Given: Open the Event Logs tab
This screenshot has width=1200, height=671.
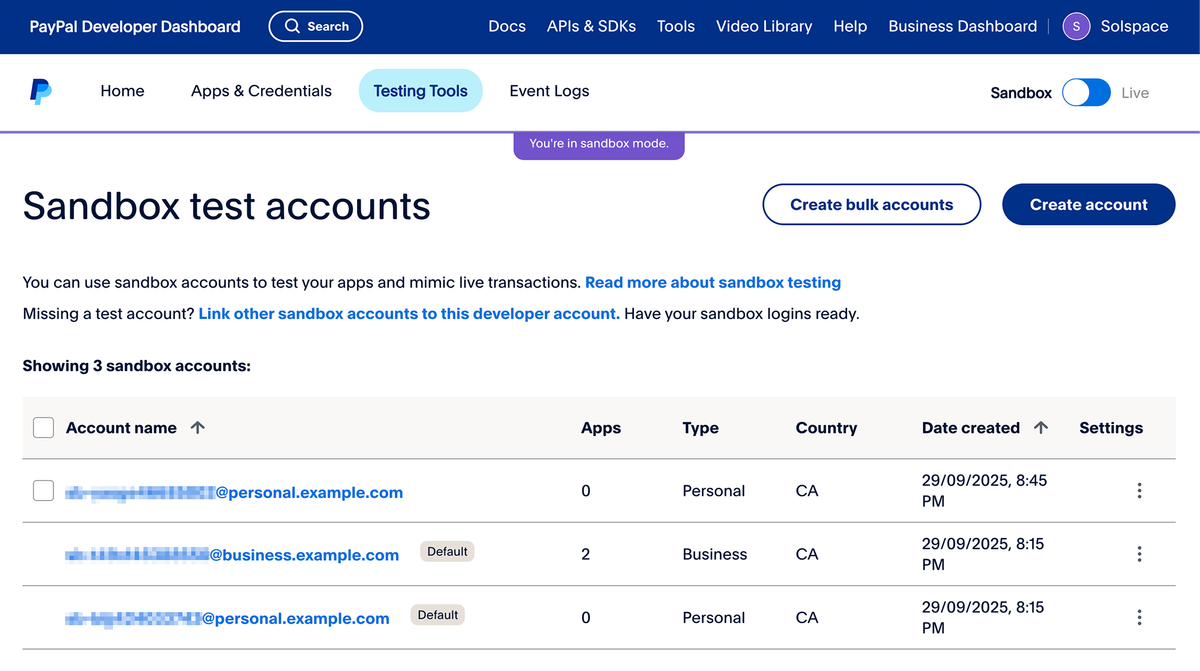Looking at the screenshot, I should pyautogui.click(x=549, y=91).
